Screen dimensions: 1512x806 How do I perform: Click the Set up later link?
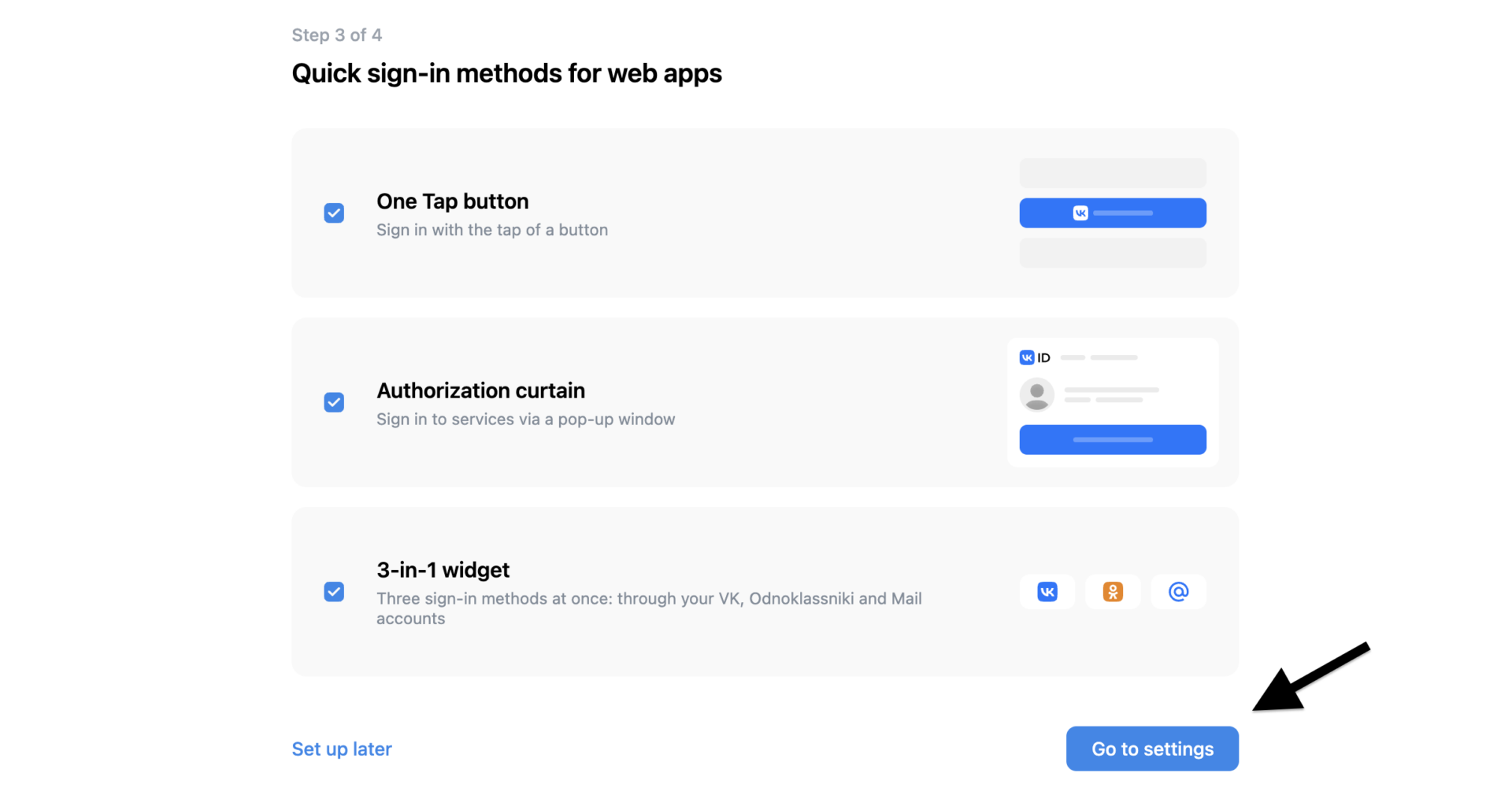342,749
